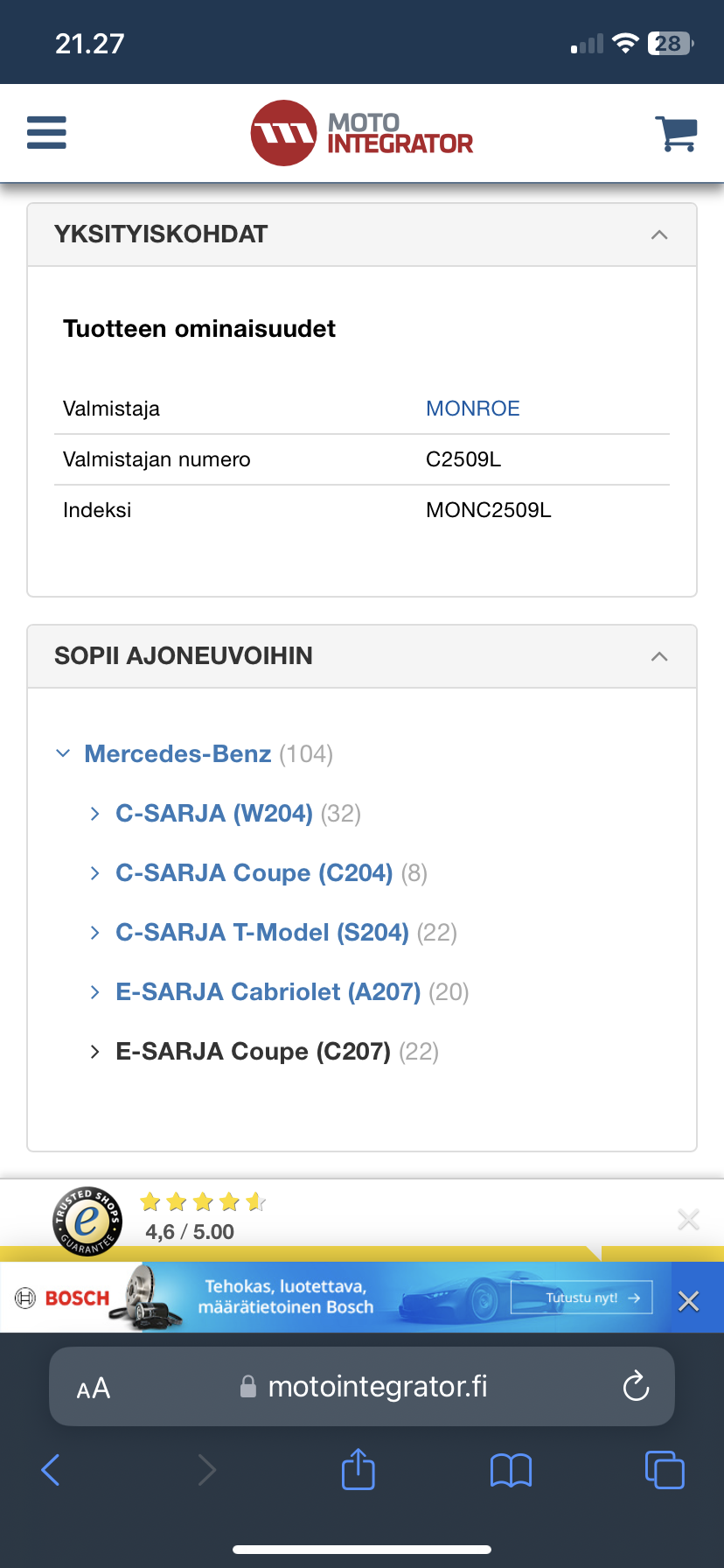Go to Motointegrator home via logo

coord(362,133)
